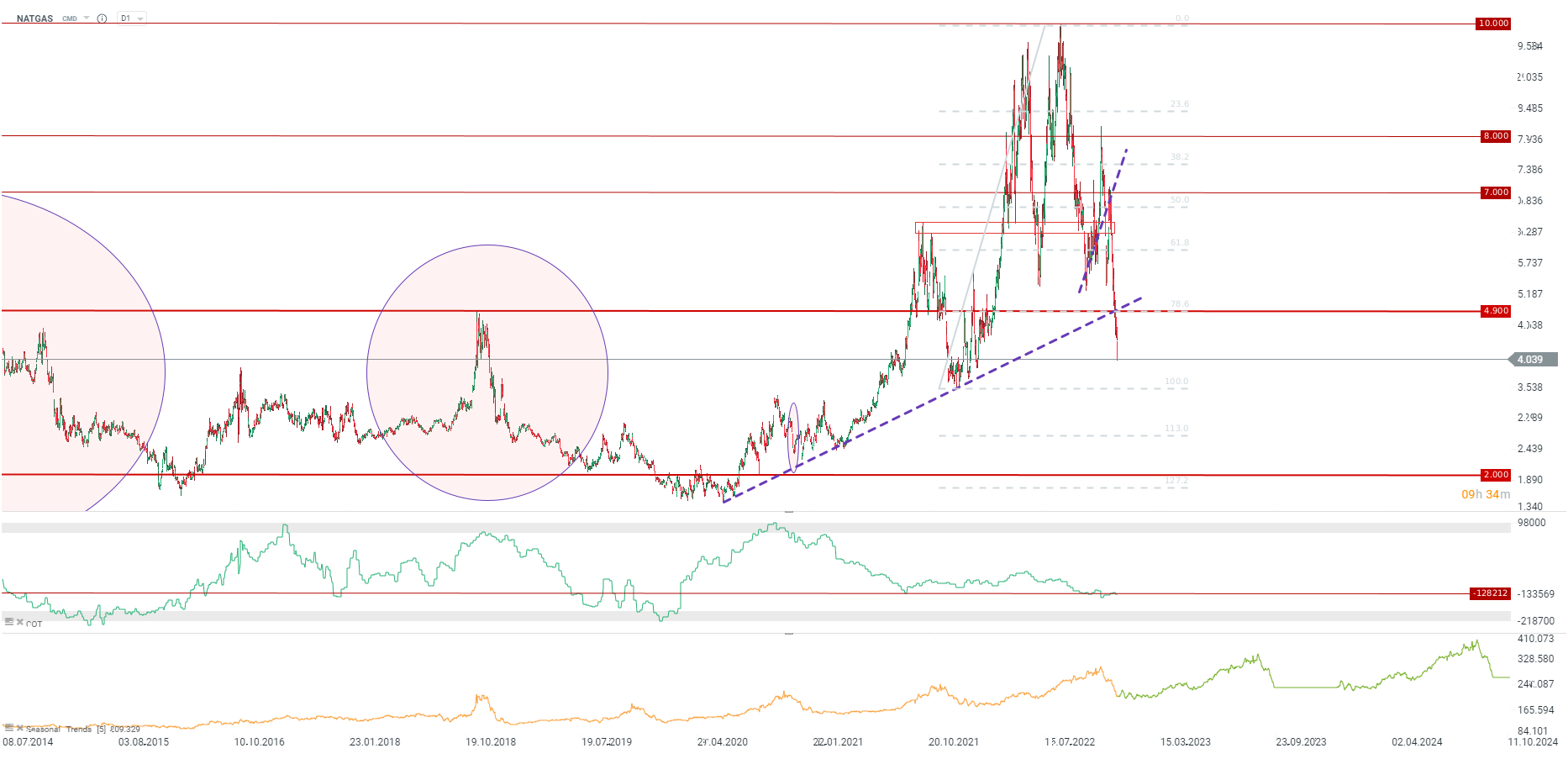The image size is (1568, 764).
Task: Click the 8.000 horizontal line price label
Action: coord(1496,136)
